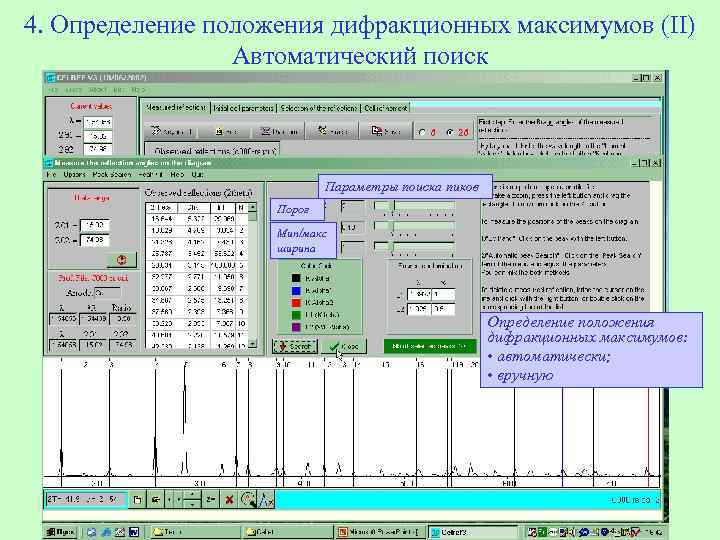Pick the black K-alpha color swatch
This screenshot has width=720, height=540.
[x=296, y=278]
